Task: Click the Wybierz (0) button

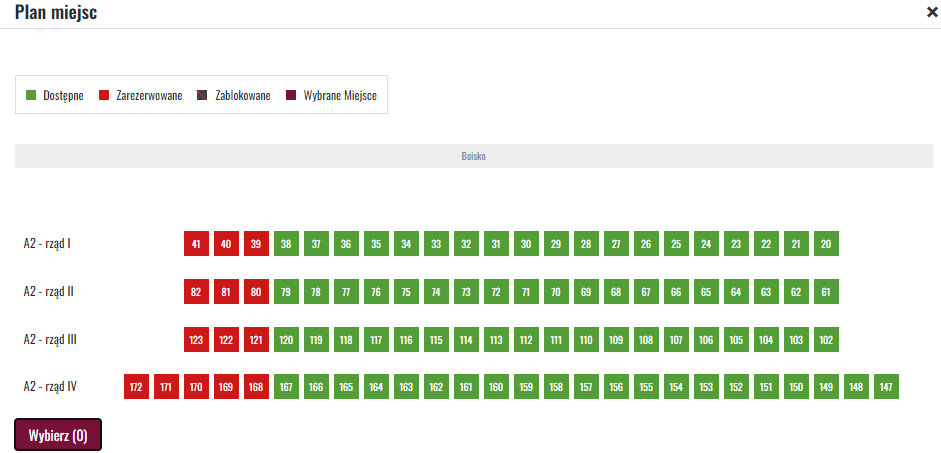Action: click(x=58, y=435)
